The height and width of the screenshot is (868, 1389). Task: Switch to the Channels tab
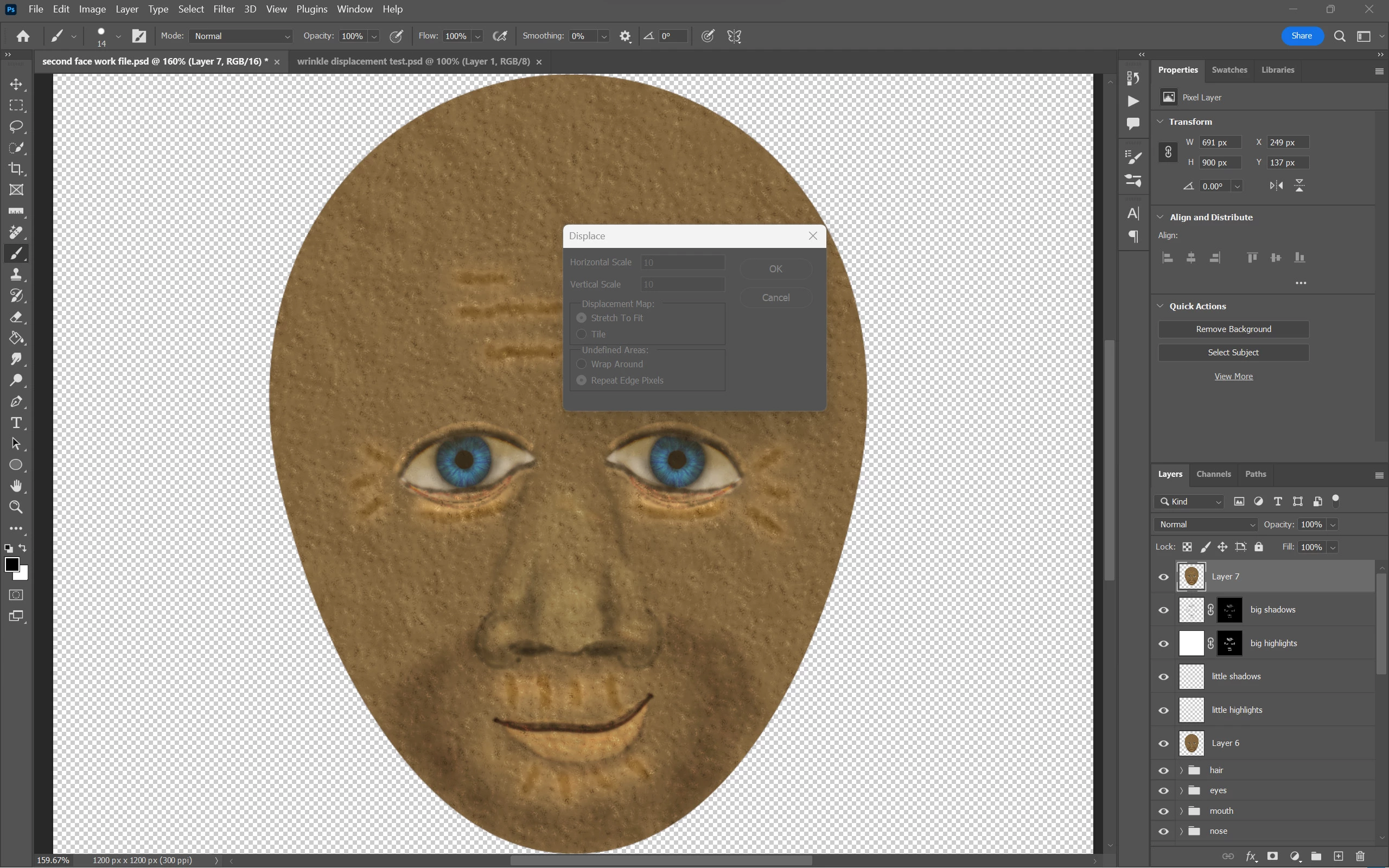click(1213, 474)
